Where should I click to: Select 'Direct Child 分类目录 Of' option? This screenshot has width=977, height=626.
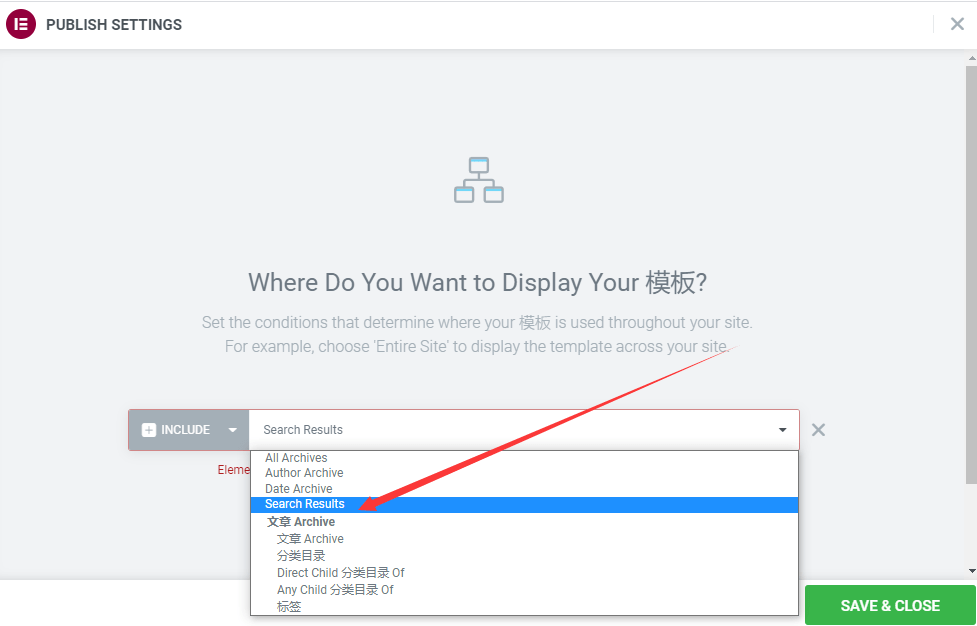click(342, 572)
